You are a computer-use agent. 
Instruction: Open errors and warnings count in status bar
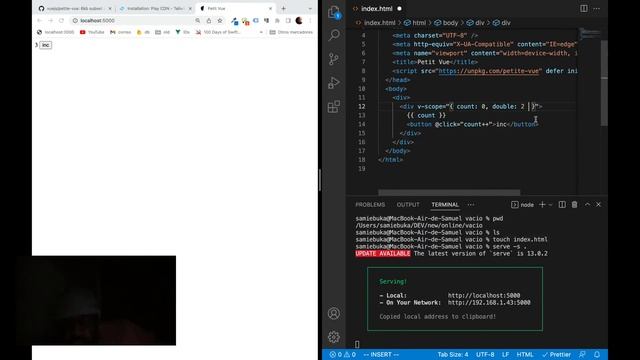[x=343, y=354]
